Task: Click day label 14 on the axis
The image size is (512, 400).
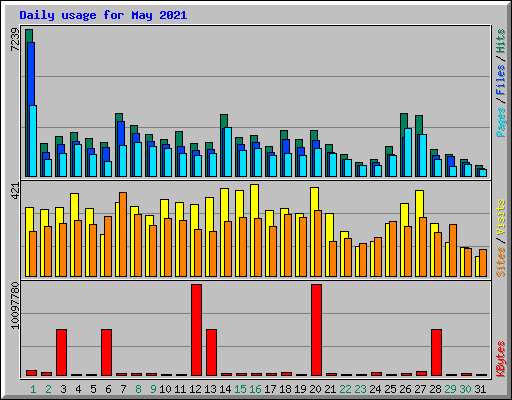Action: point(225,389)
